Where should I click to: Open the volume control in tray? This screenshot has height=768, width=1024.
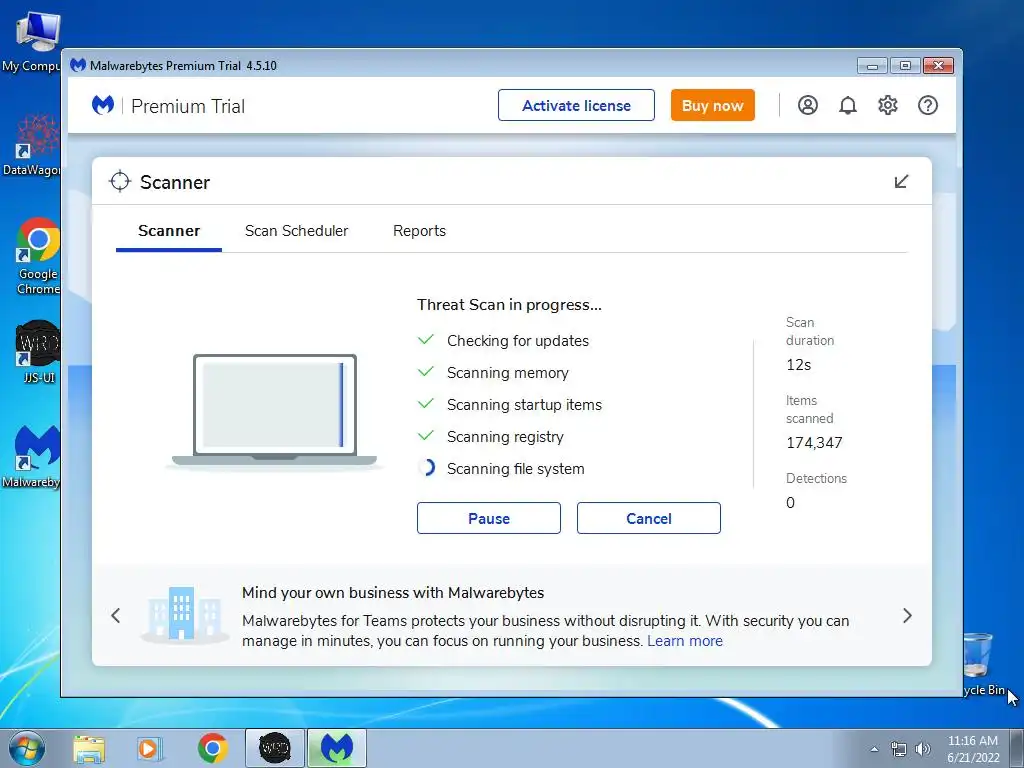923,749
